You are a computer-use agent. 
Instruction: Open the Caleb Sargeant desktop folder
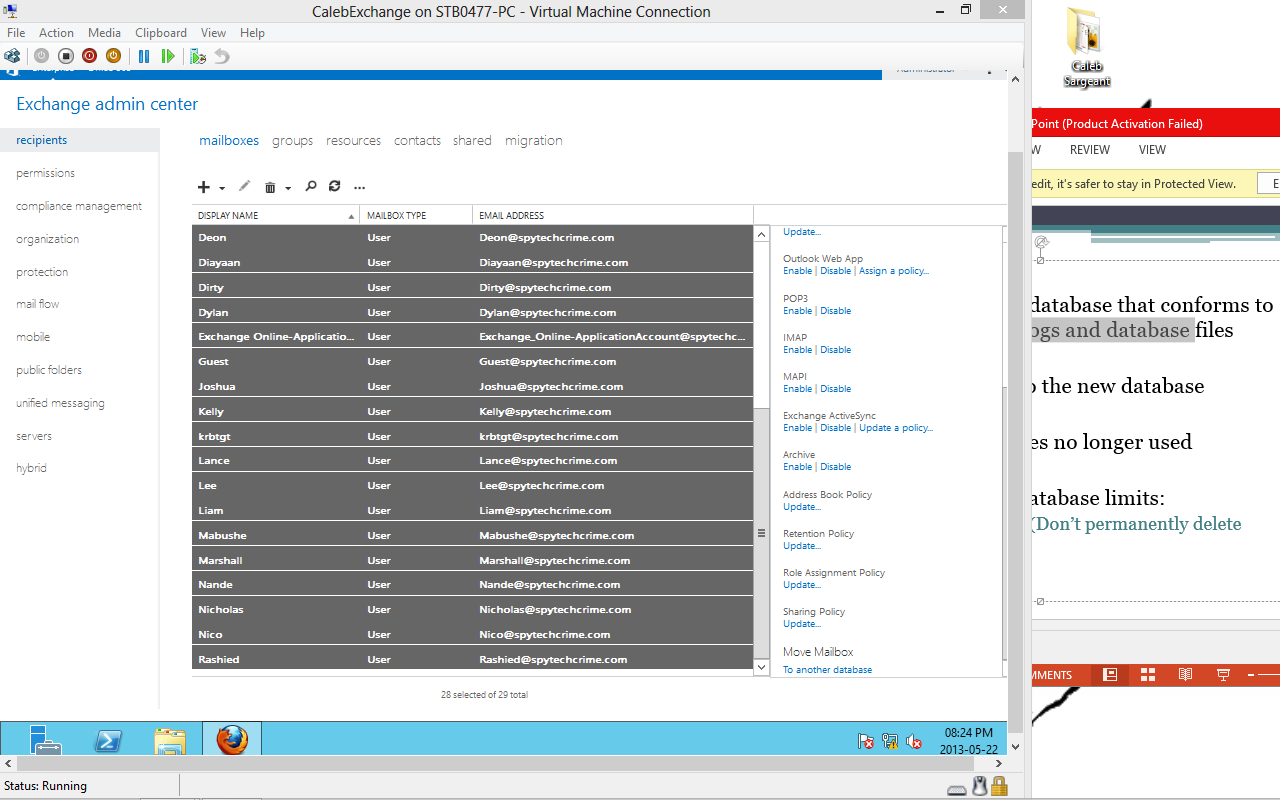coord(1085,48)
